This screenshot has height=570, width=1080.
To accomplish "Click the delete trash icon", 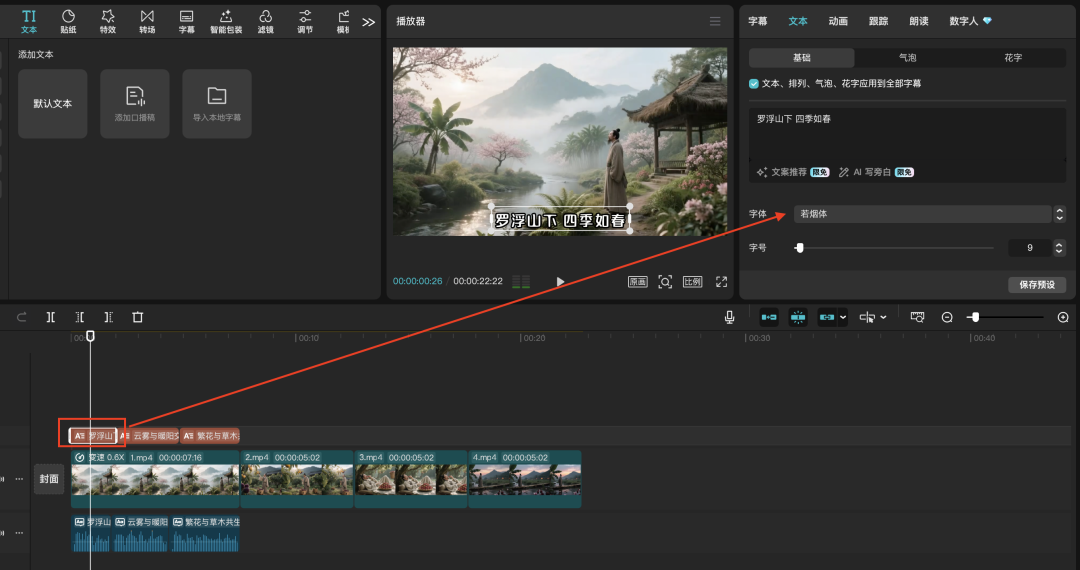I will pos(138,317).
